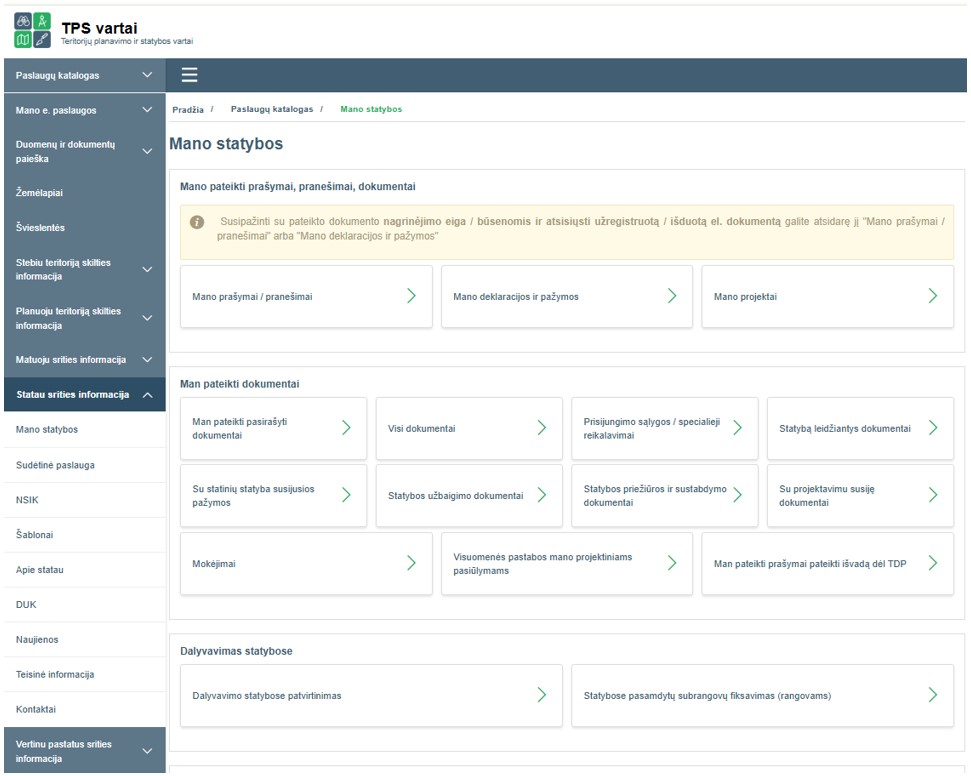Image resolution: width=971 pixels, height=776 pixels.
Task: Expand the Paslaugų katalogas sidebar section
Action: [x=147, y=75]
